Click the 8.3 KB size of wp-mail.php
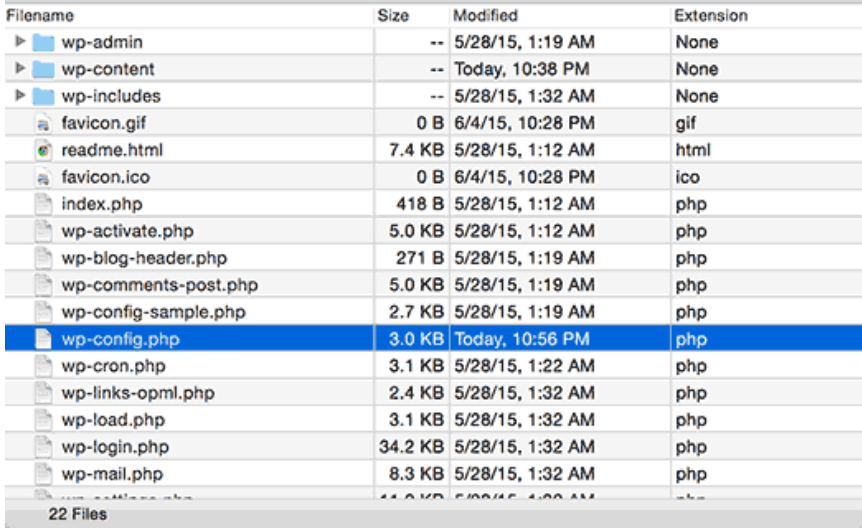Image resolution: width=862 pixels, height=531 pixels. point(416,473)
